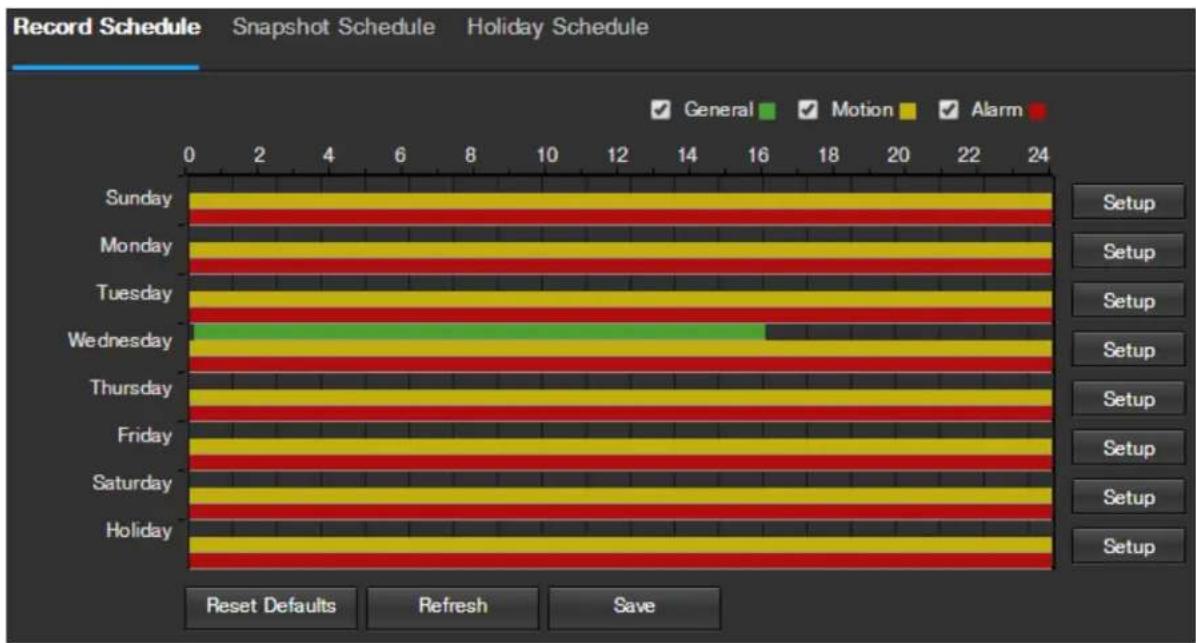Click Thursday's red Alarm bar

(621, 413)
